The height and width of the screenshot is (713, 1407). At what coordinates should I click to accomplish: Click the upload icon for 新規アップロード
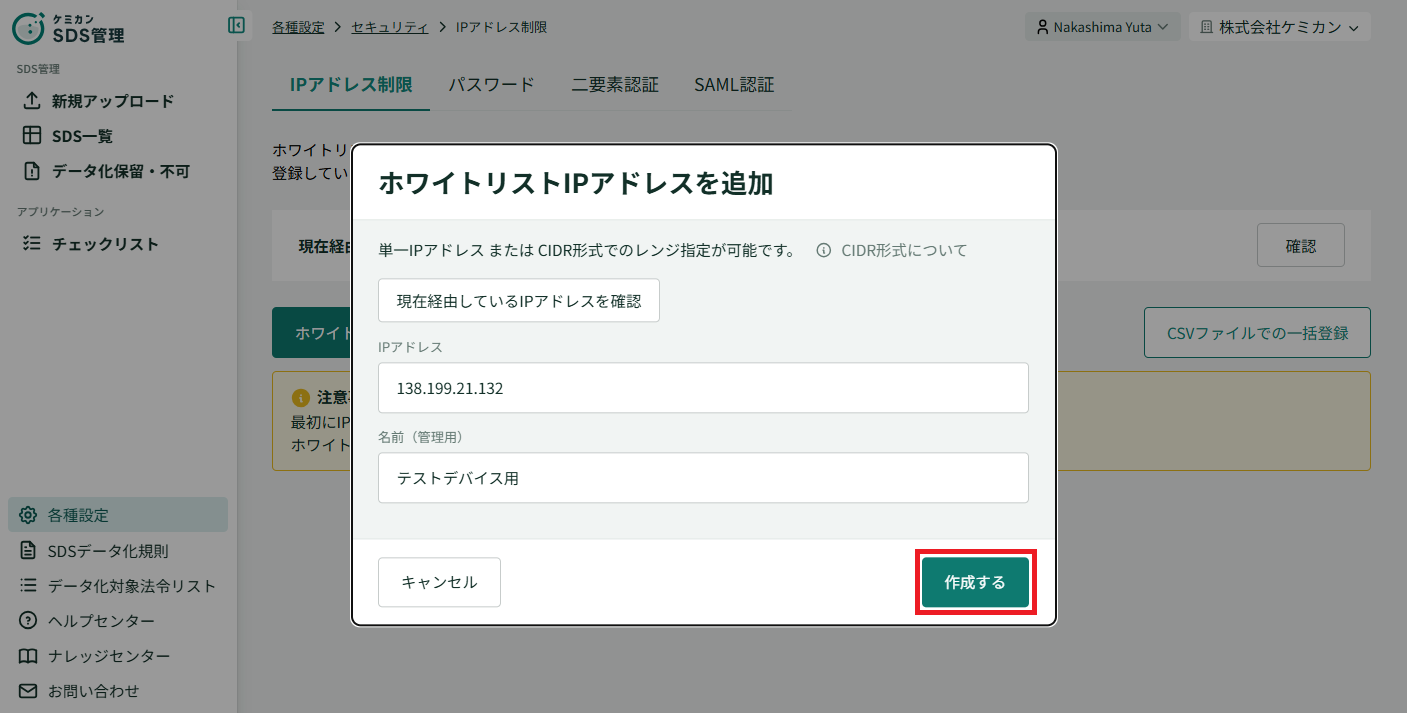tap(32, 101)
